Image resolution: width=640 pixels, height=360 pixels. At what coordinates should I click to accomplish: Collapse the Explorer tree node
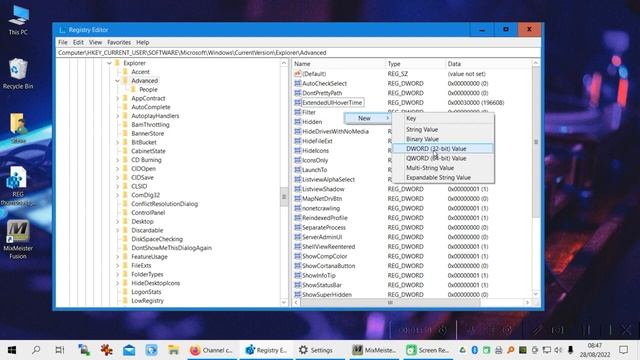point(109,63)
